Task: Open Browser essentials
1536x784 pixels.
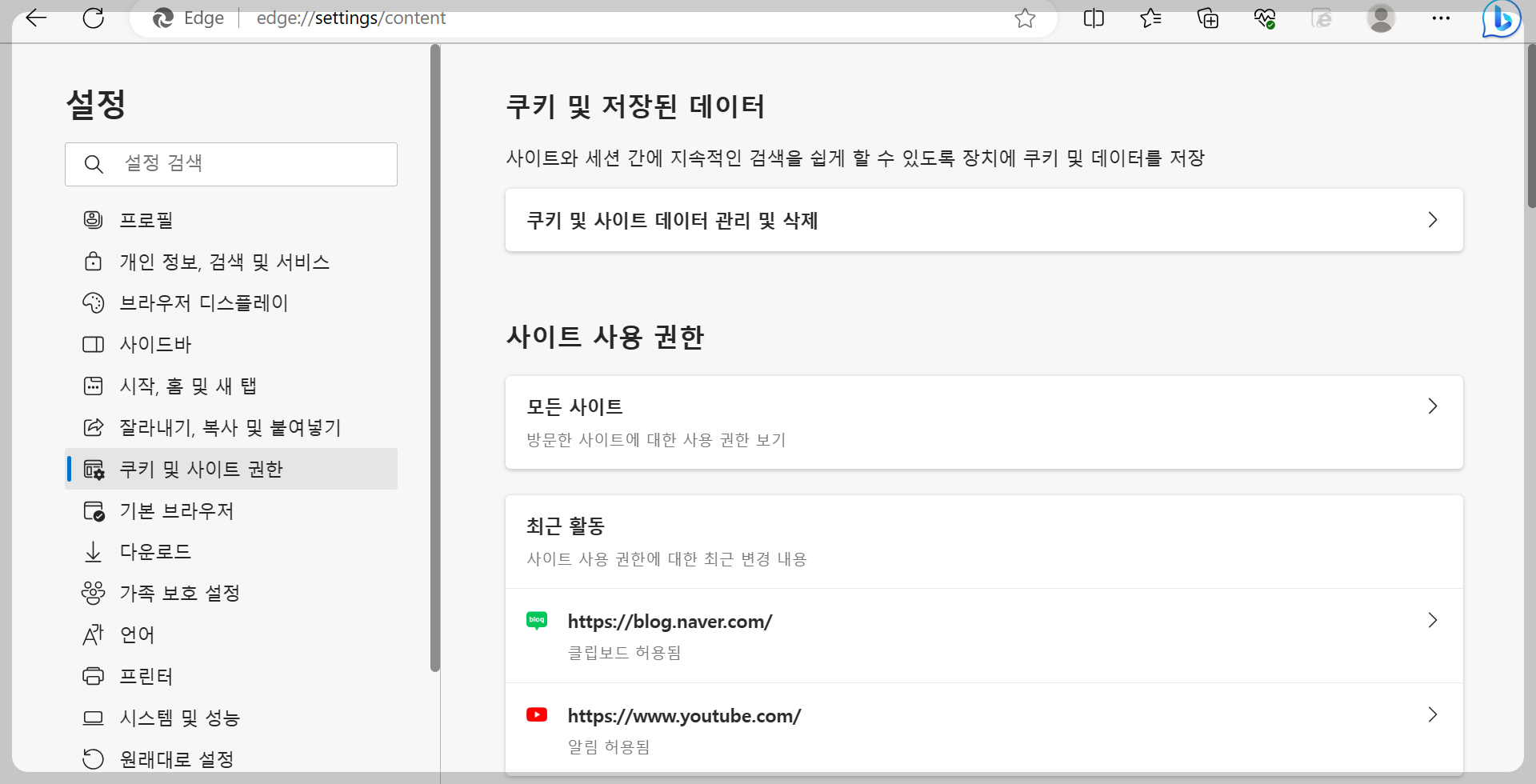Action: tap(1264, 18)
